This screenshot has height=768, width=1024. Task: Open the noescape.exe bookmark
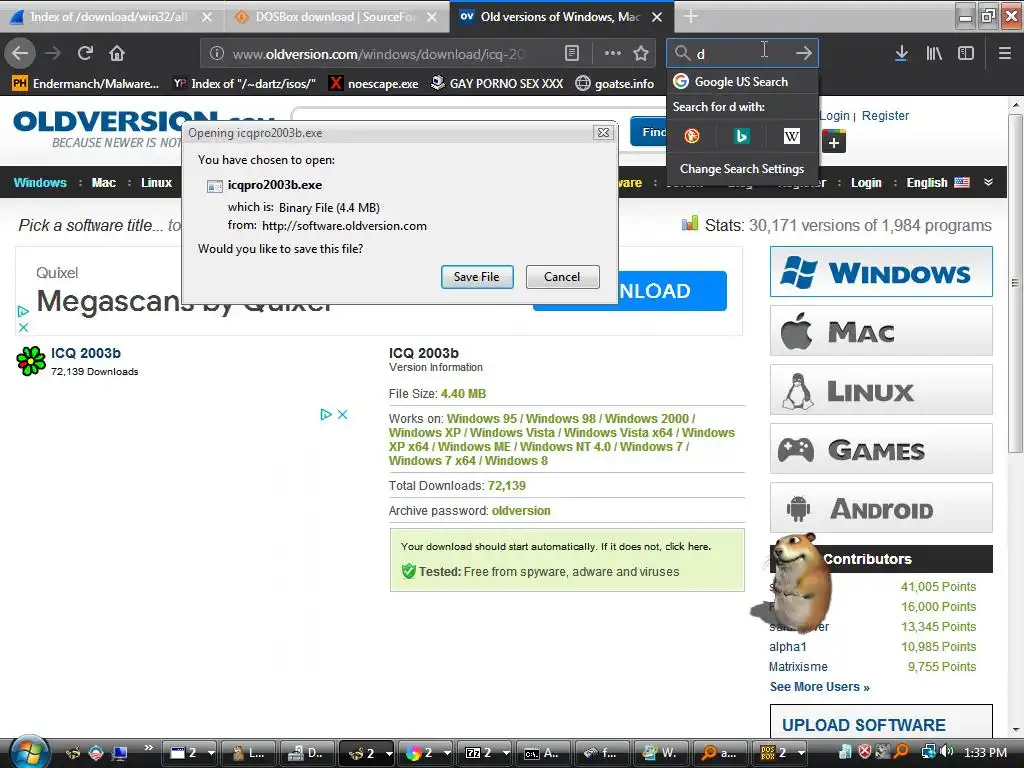click(x=374, y=84)
